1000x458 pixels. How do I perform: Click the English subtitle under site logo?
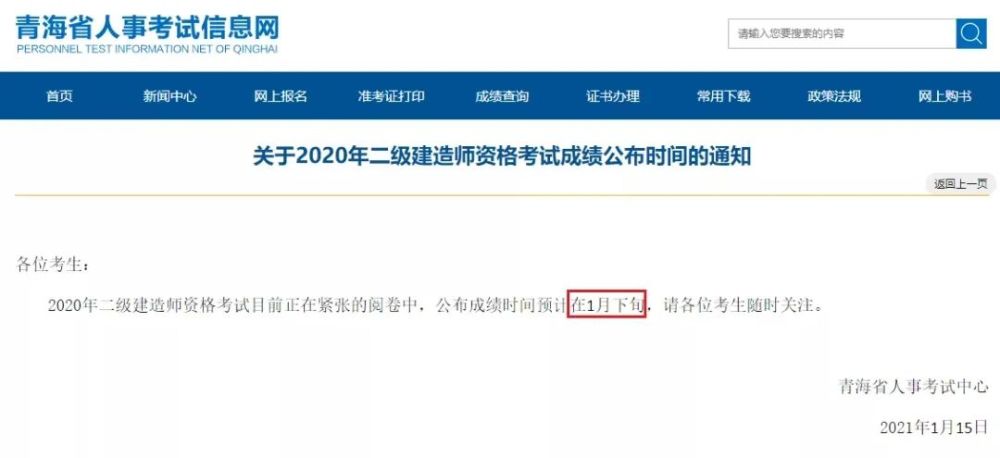click(147, 49)
